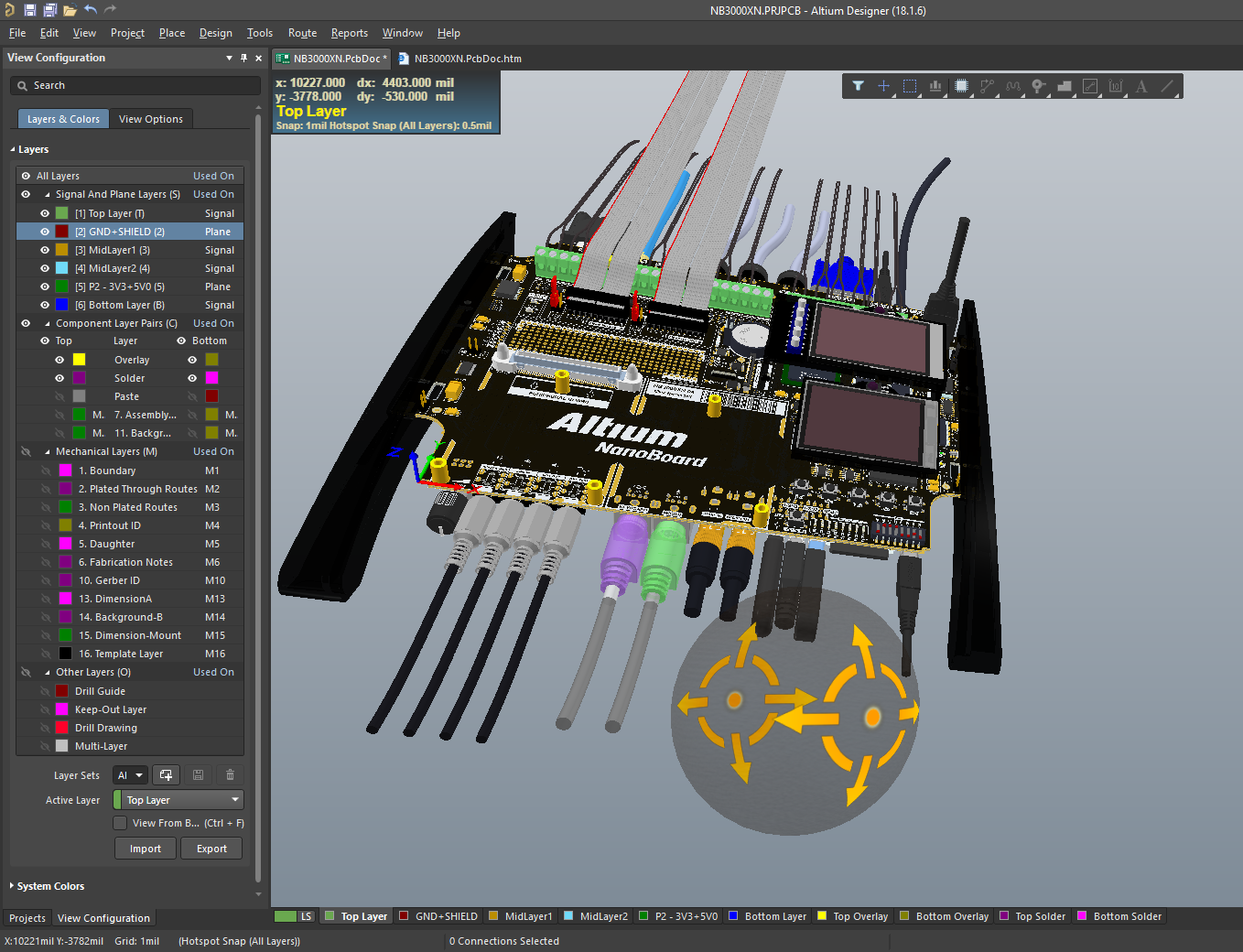Select the Place Component chip icon
Image resolution: width=1243 pixels, height=952 pixels.
point(961,86)
